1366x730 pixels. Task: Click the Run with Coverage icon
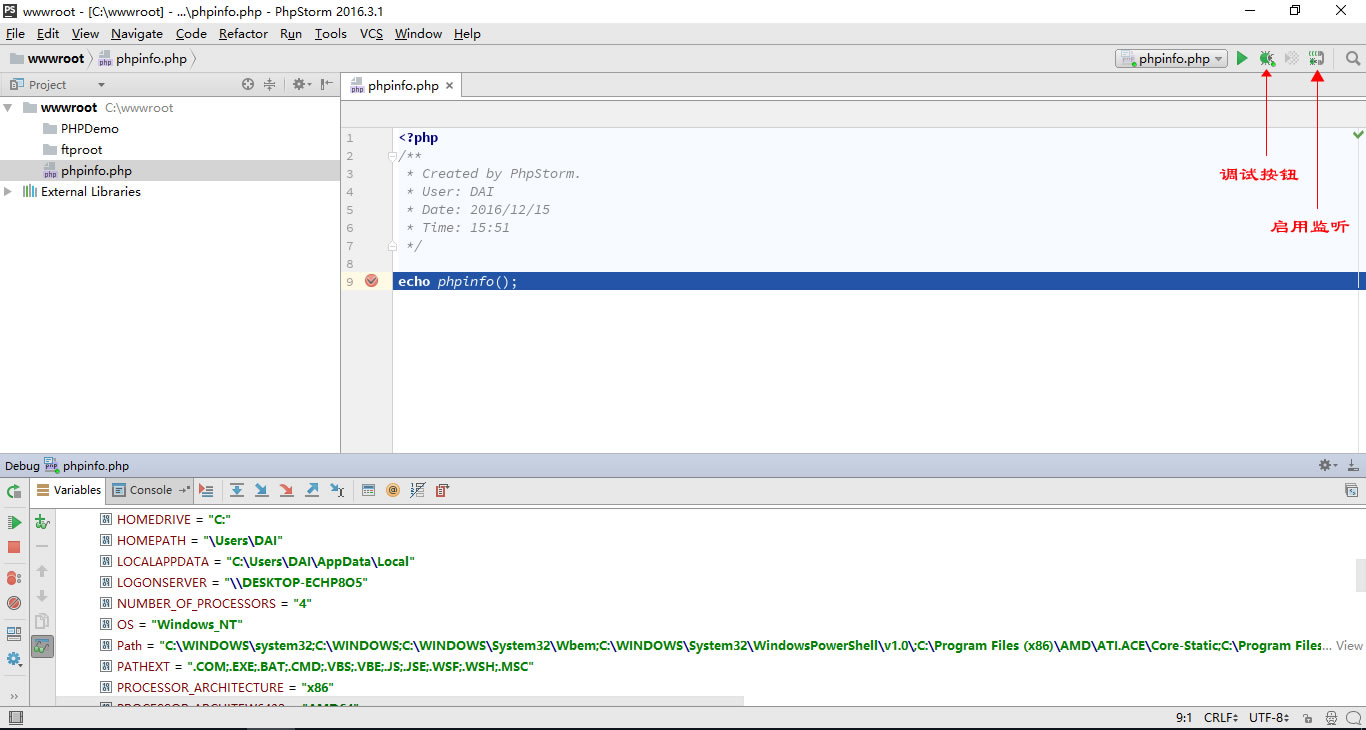(1292, 59)
